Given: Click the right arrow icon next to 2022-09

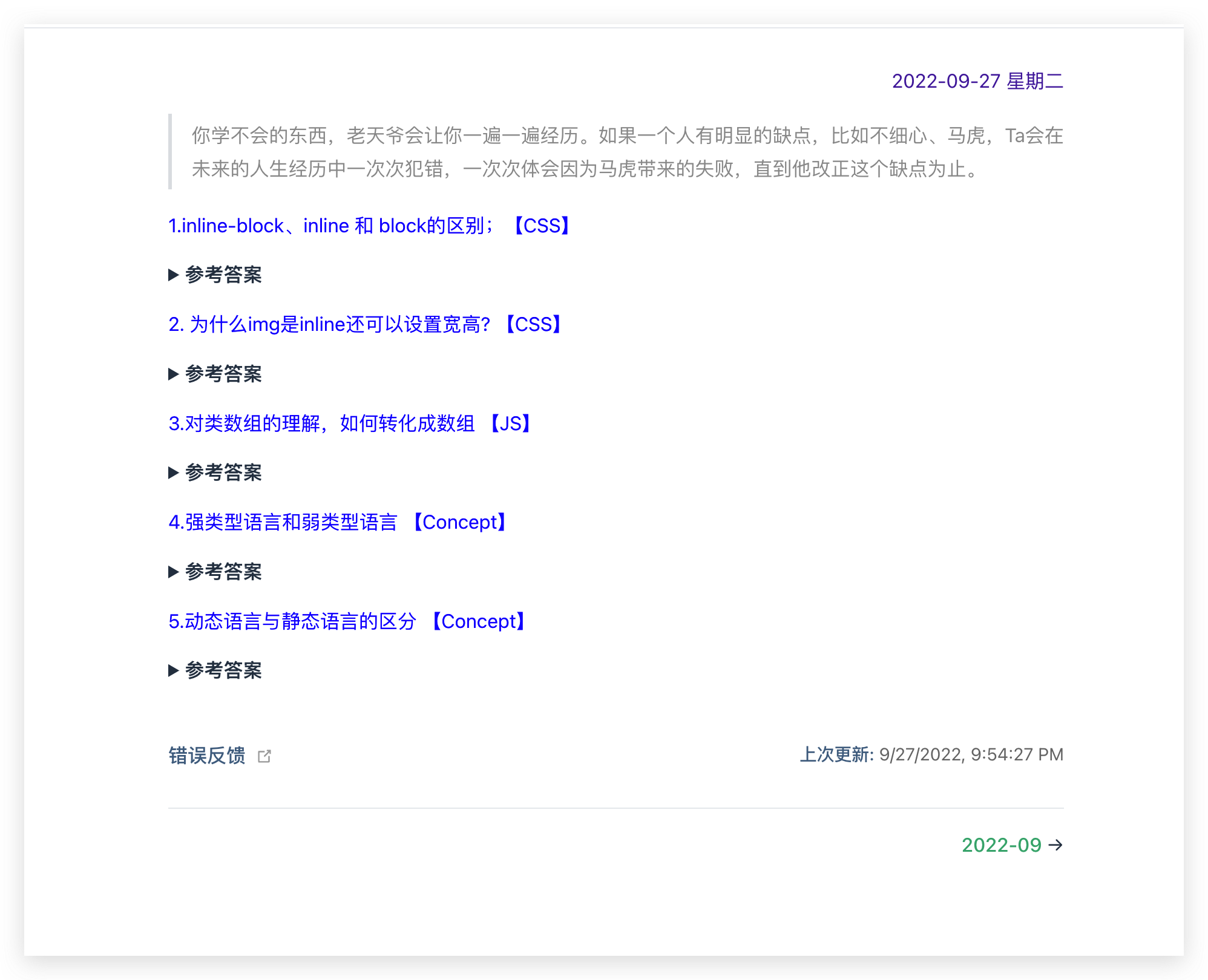Looking at the screenshot, I should [1055, 845].
